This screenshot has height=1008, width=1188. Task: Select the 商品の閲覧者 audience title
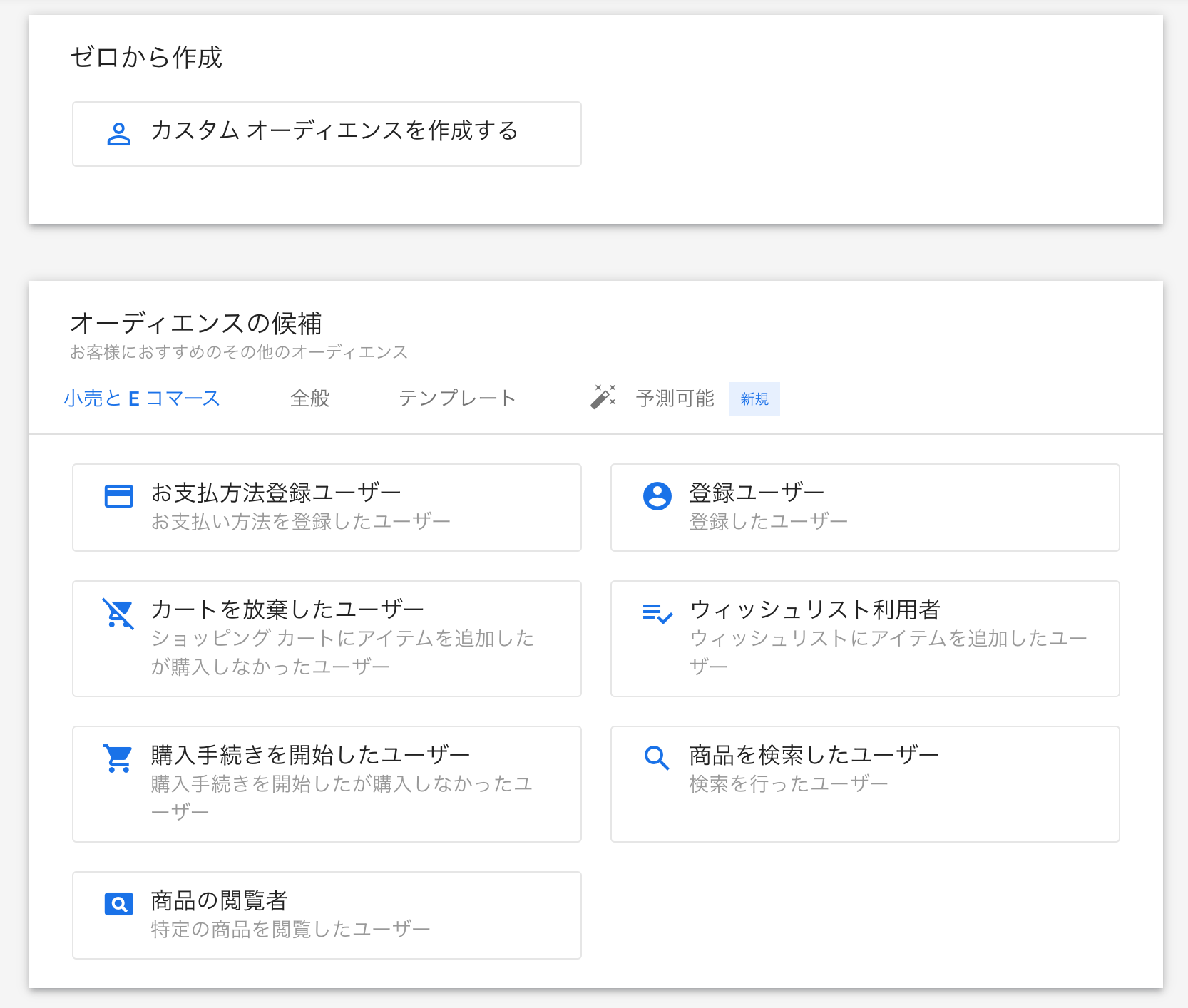(219, 900)
